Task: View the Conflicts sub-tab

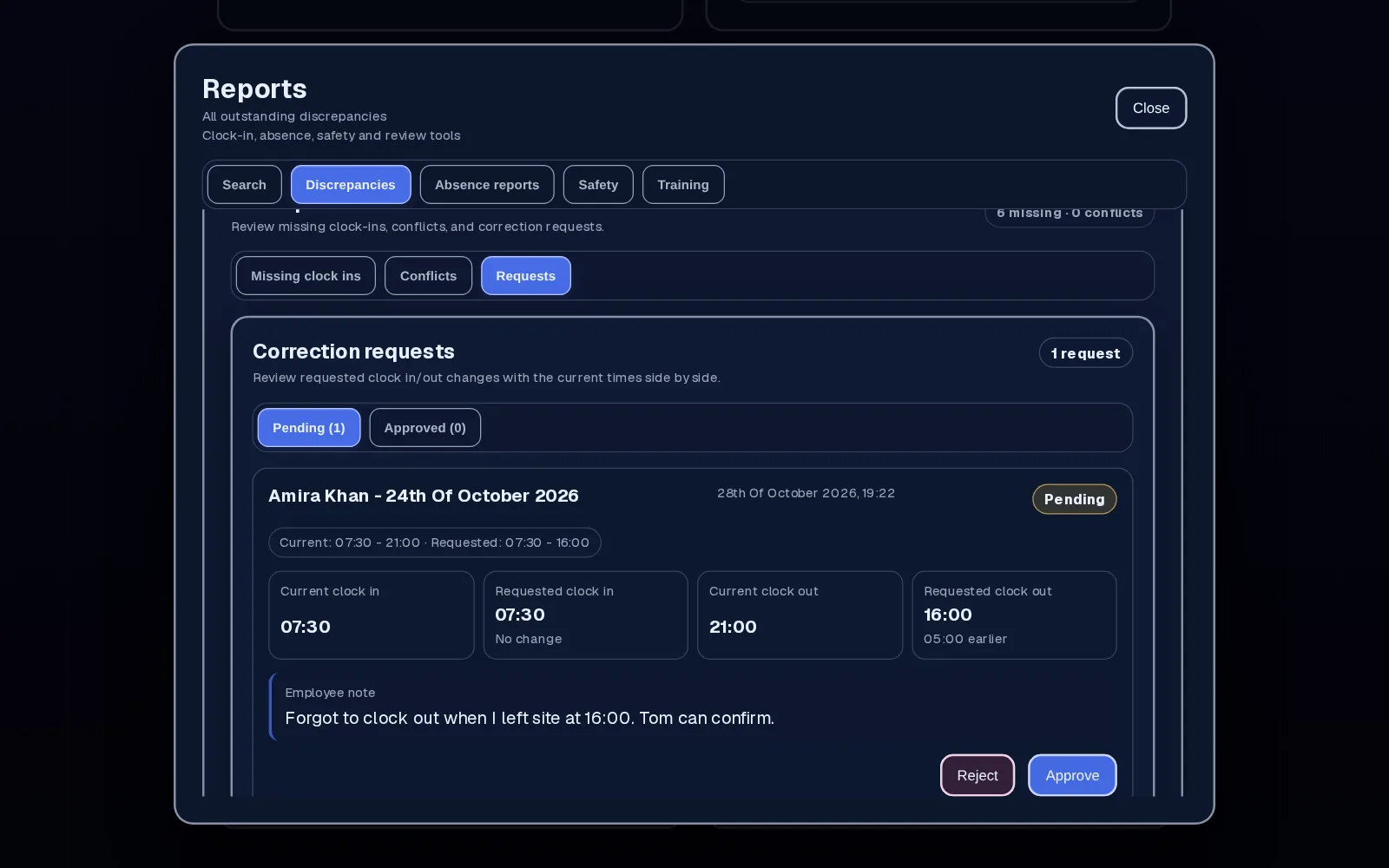Action: tap(428, 276)
